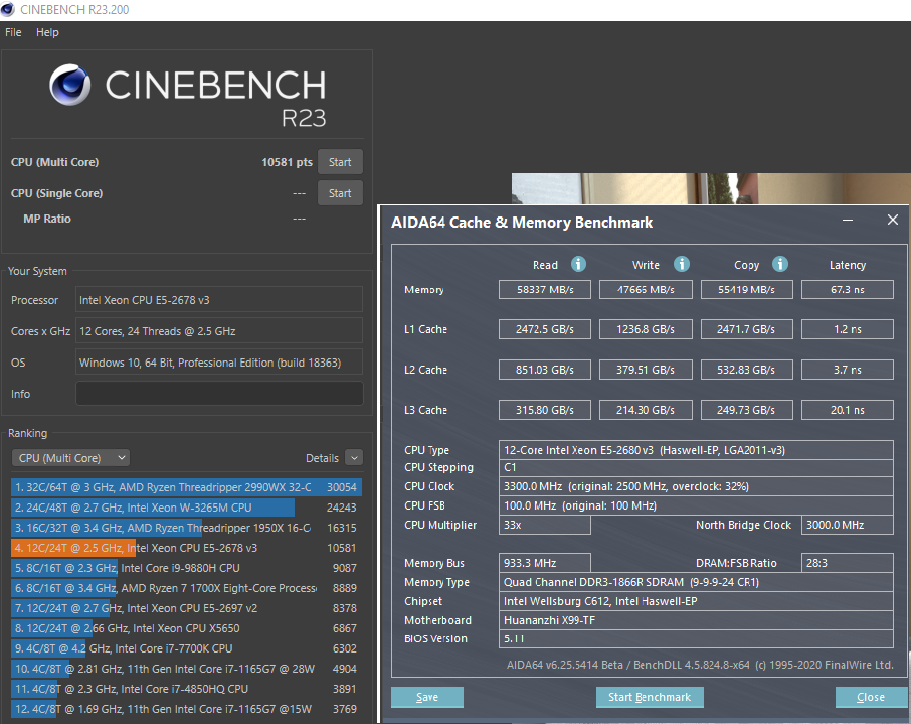Image resolution: width=911 pixels, height=724 pixels.
Task: Click Memory Copy value 55419 MB/s
Action: pyautogui.click(x=747, y=289)
